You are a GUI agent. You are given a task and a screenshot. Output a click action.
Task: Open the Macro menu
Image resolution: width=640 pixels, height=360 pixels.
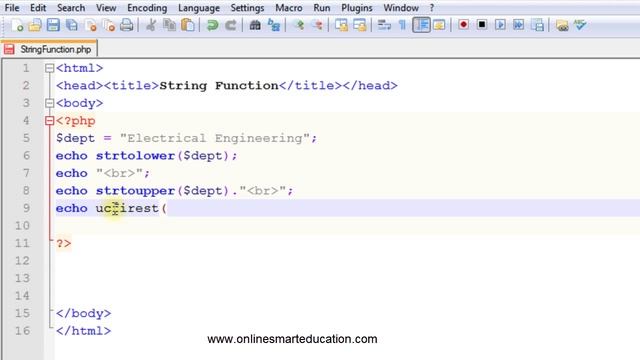click(289, 8)
